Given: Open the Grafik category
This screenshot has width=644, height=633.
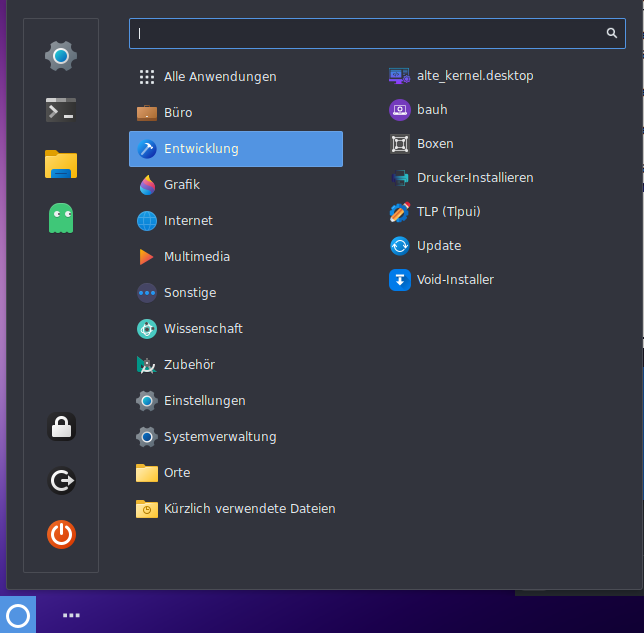Looking at the screenshot, I should 181,185.
